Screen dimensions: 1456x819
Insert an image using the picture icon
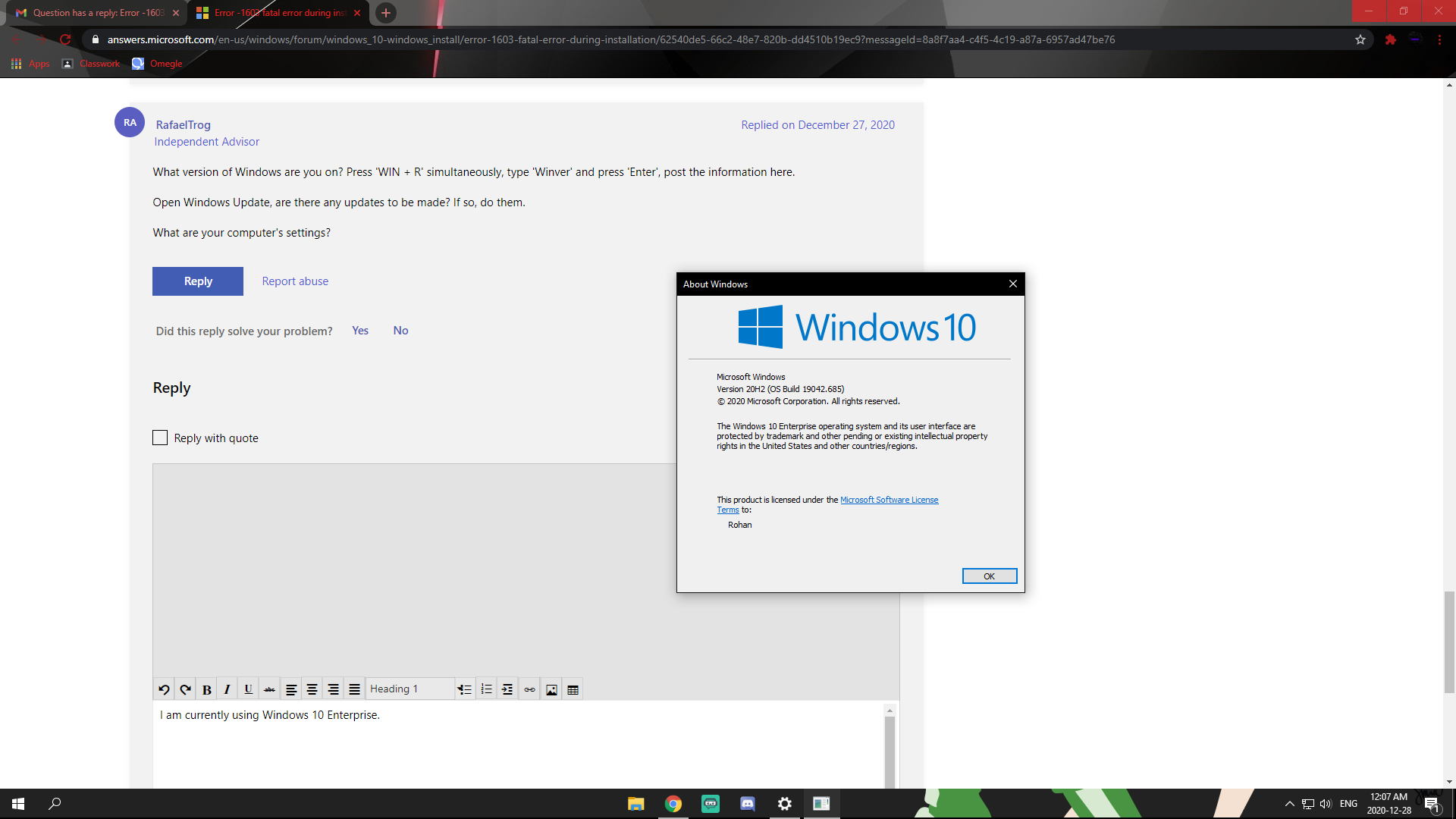tap(551, 689)
